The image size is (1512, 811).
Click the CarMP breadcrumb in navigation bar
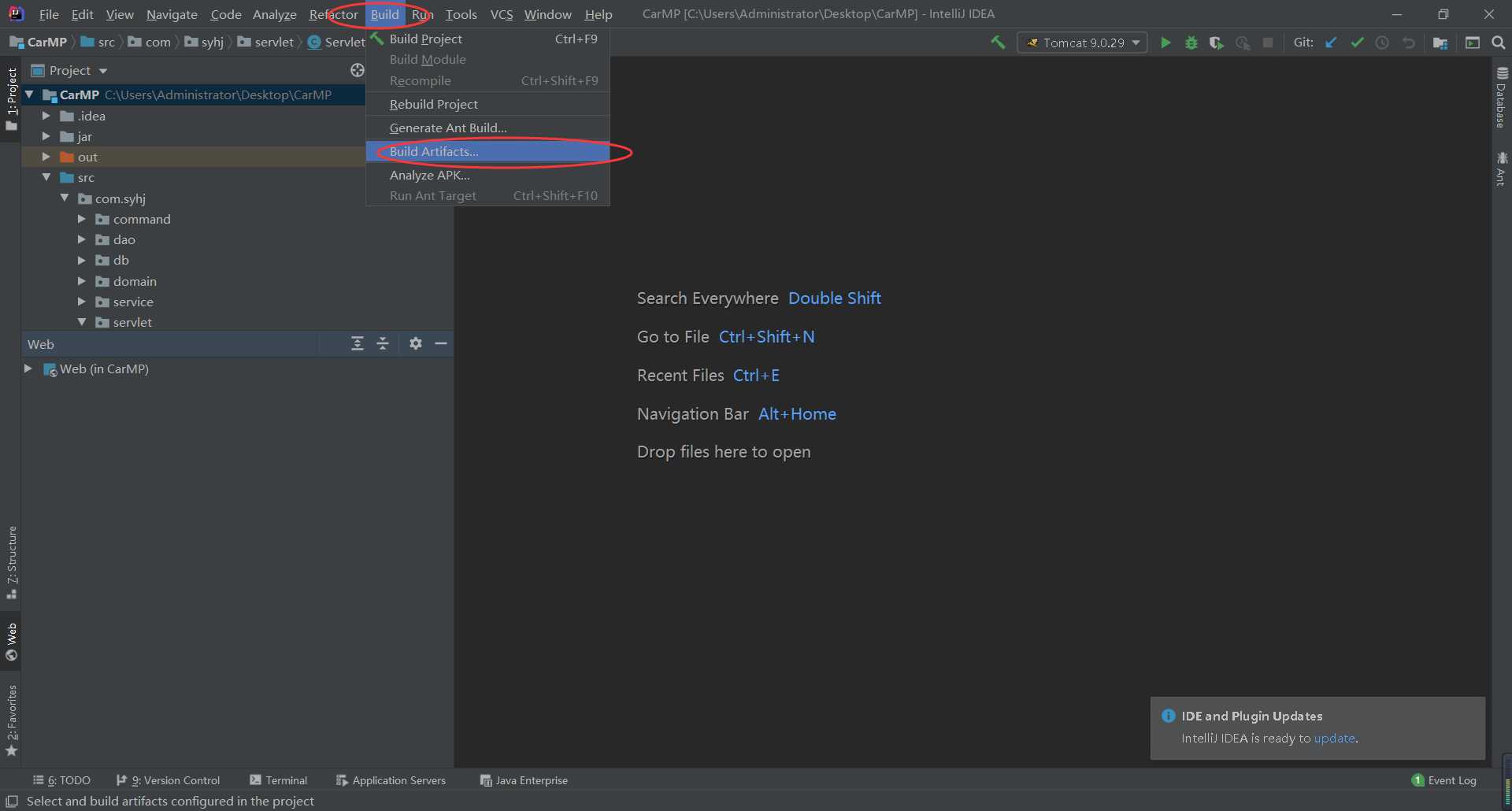39,42
